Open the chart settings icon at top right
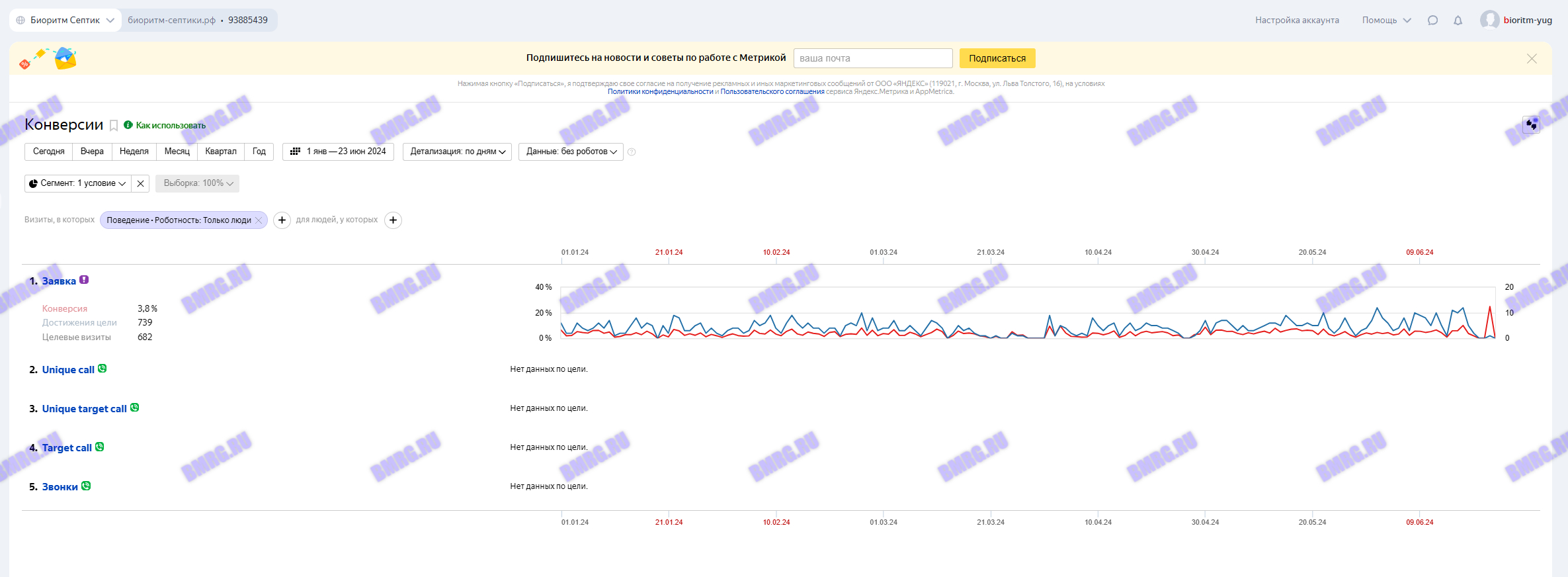Image resolution: width=1568 pixels, height=577 pixels. pyautogui.click(x=1531, y=124)
